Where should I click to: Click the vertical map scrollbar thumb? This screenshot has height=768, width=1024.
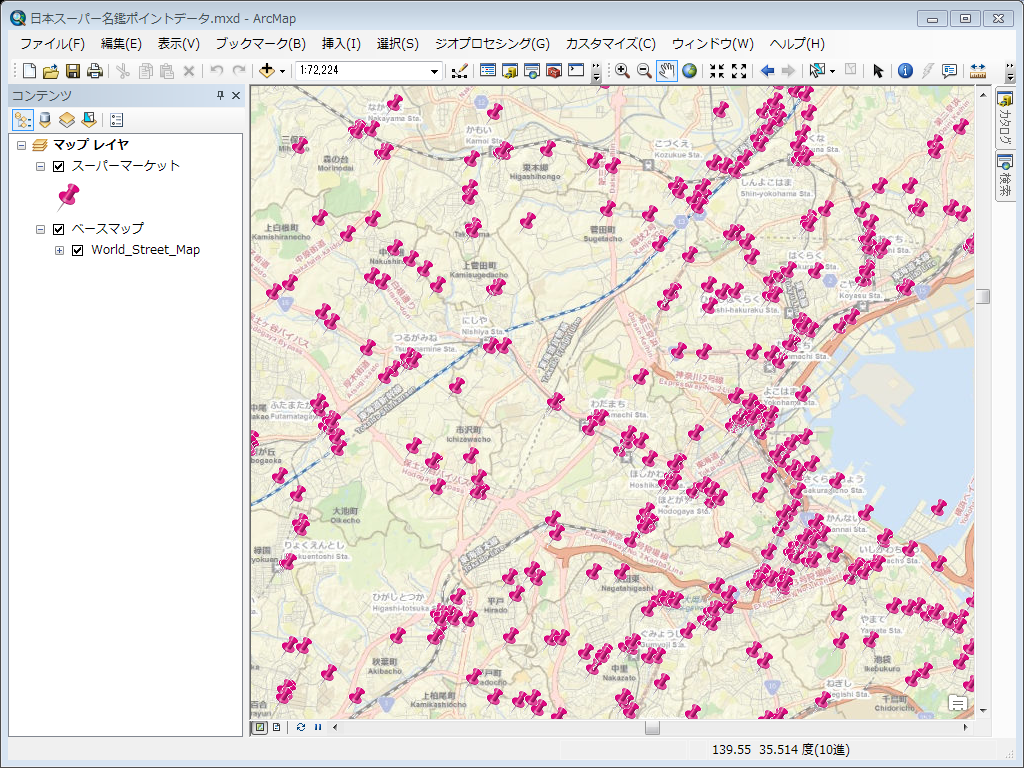click(983, 296)
